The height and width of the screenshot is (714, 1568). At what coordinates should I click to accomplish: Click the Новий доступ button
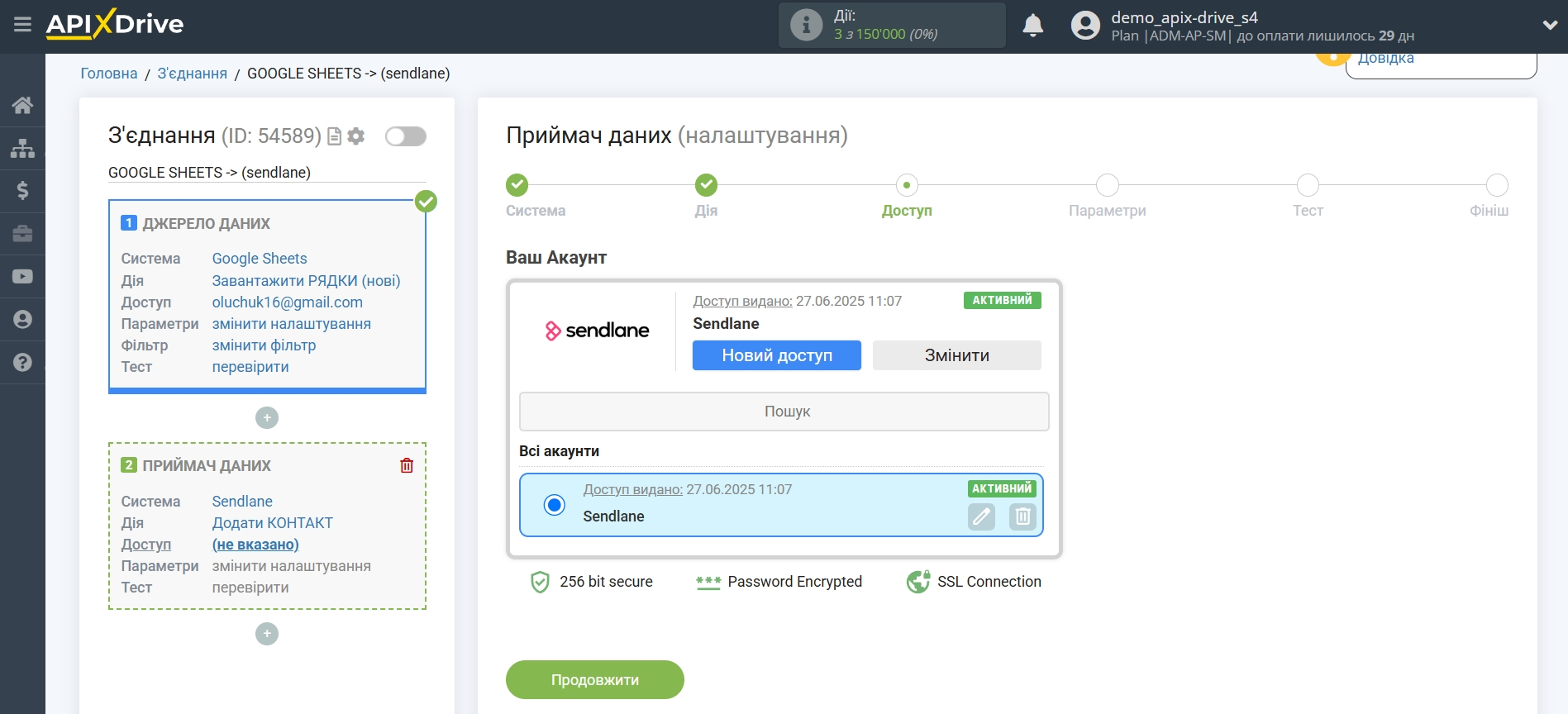(x=777, y=355)
